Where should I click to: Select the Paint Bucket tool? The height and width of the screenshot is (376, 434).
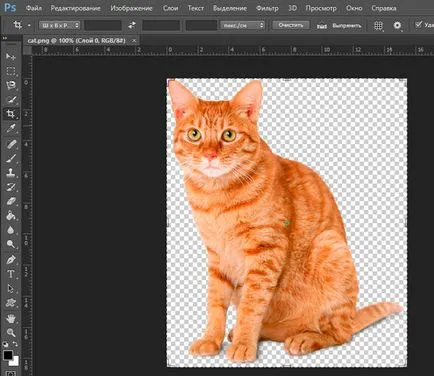point(11,216)
